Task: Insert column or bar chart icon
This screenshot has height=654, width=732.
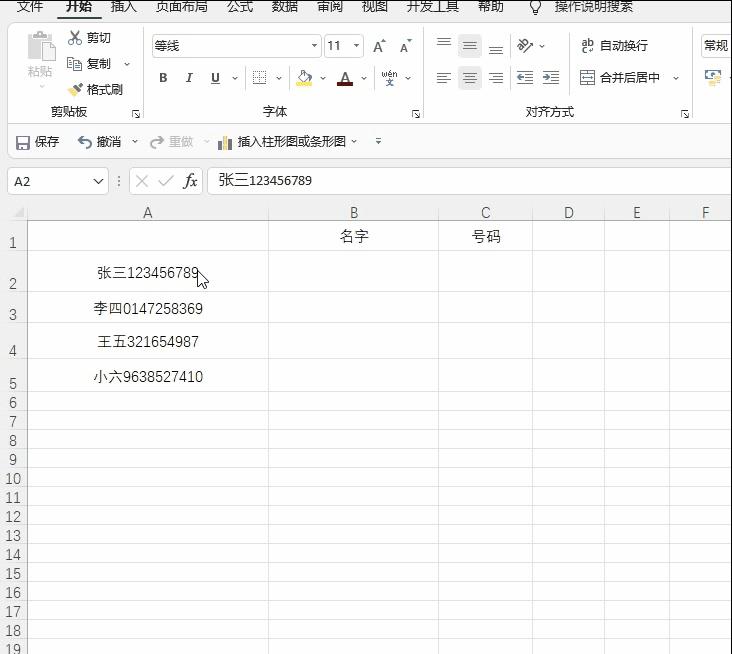Action: 225,142
